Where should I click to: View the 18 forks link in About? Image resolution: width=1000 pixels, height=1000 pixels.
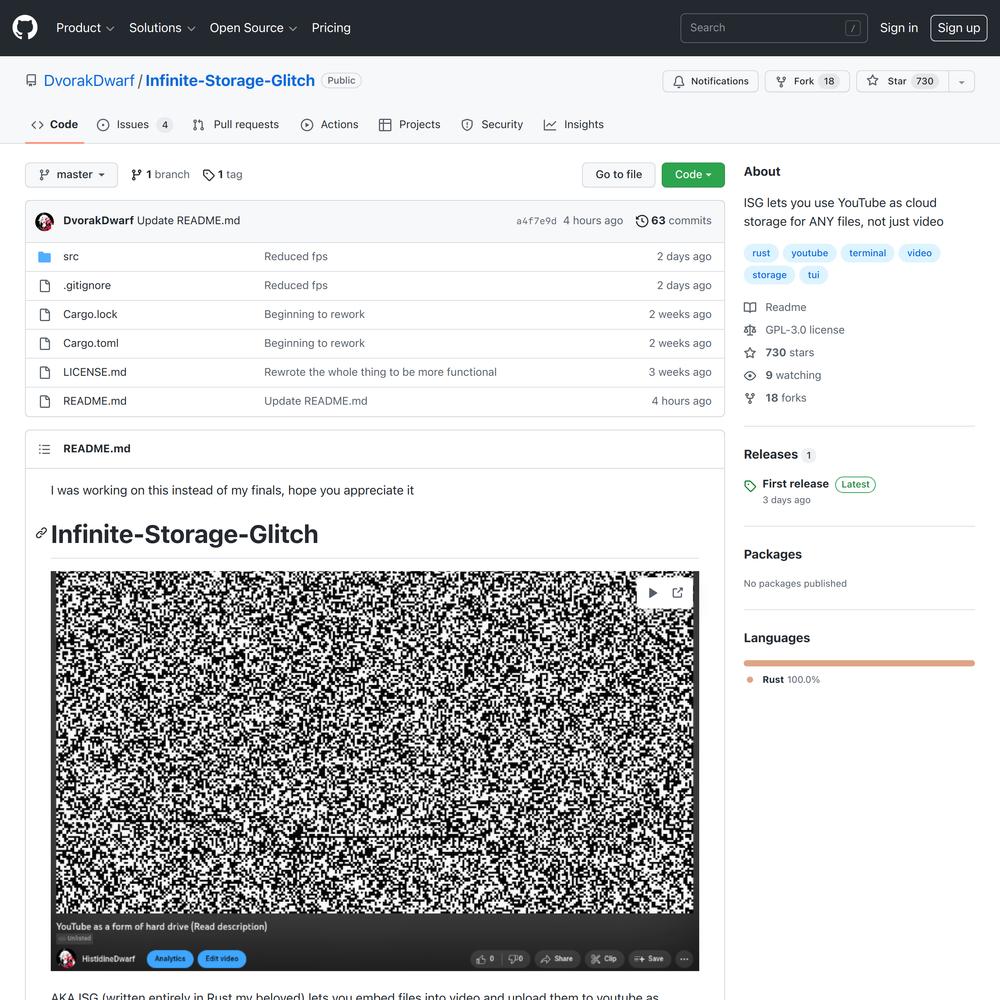pyautogui.click(x=776, y=398)
